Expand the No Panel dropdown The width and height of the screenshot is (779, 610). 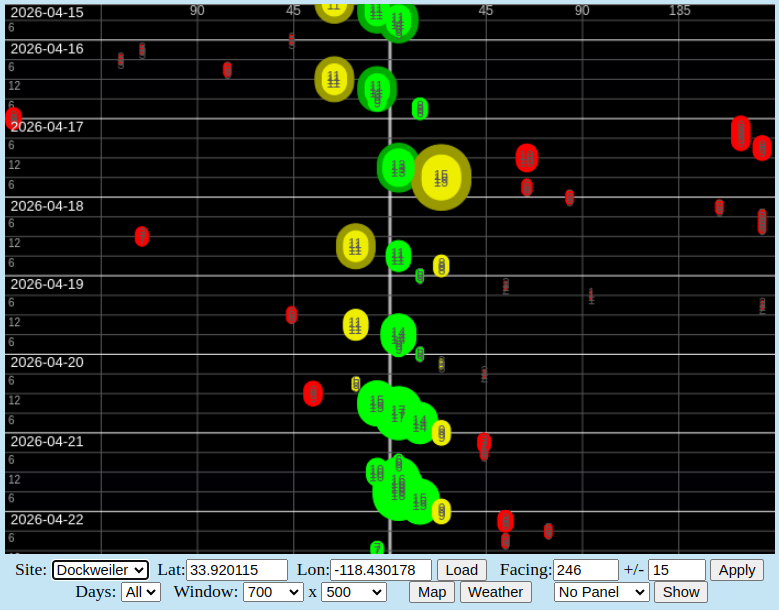pyautogui.click(x=601, y=592)
